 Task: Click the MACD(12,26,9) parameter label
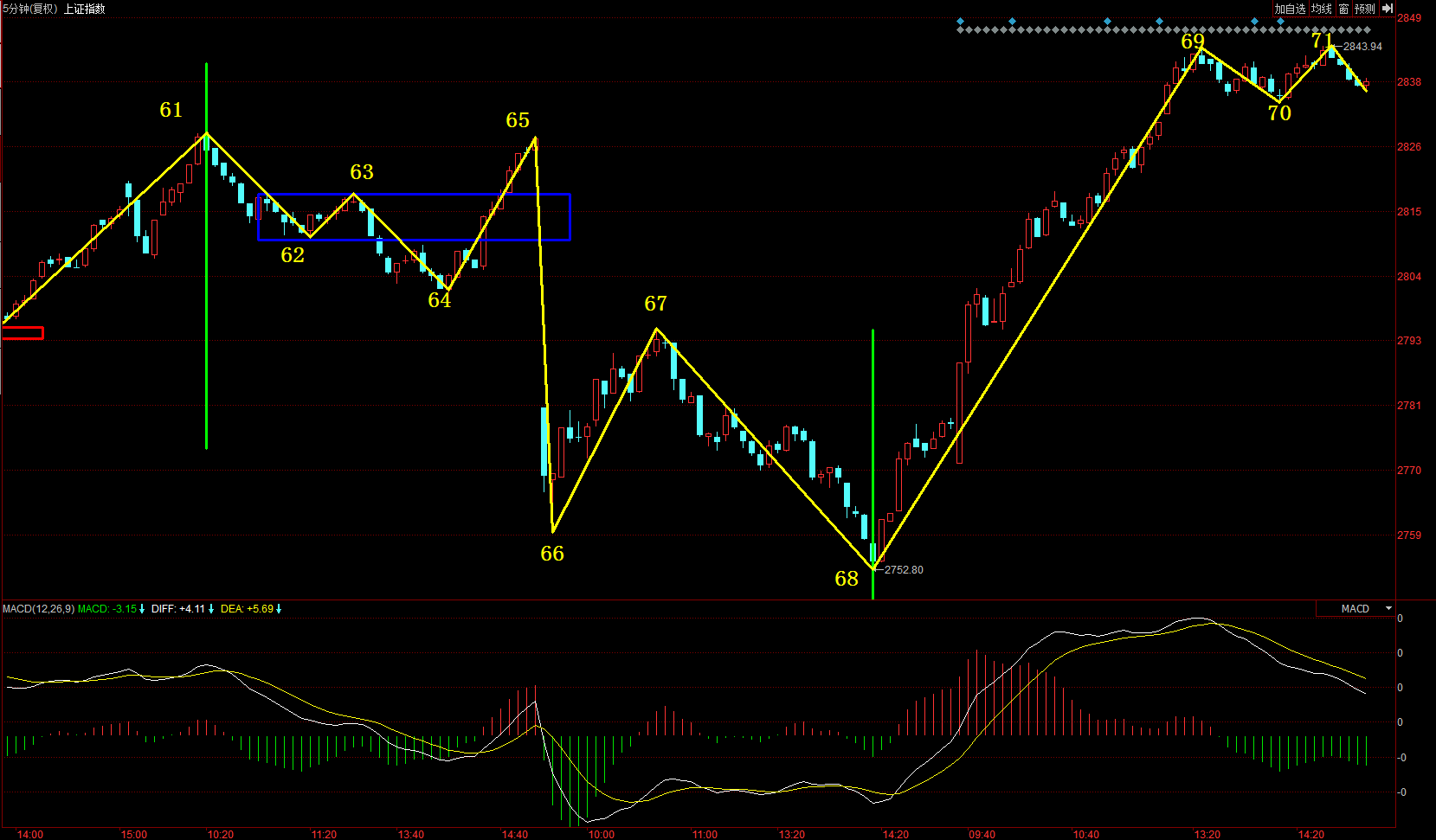point(38,609)
